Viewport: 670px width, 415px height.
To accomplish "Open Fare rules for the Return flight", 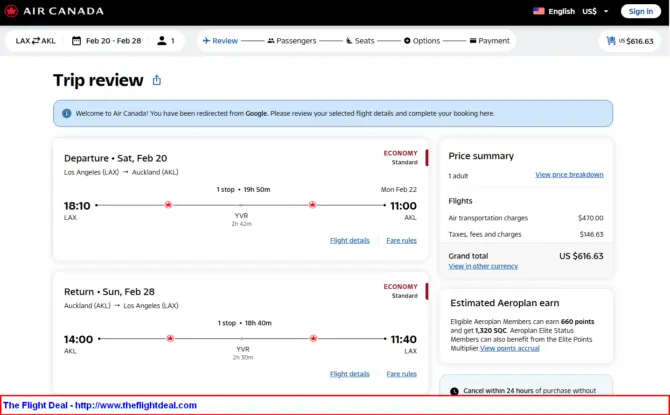I will [401, 374].
